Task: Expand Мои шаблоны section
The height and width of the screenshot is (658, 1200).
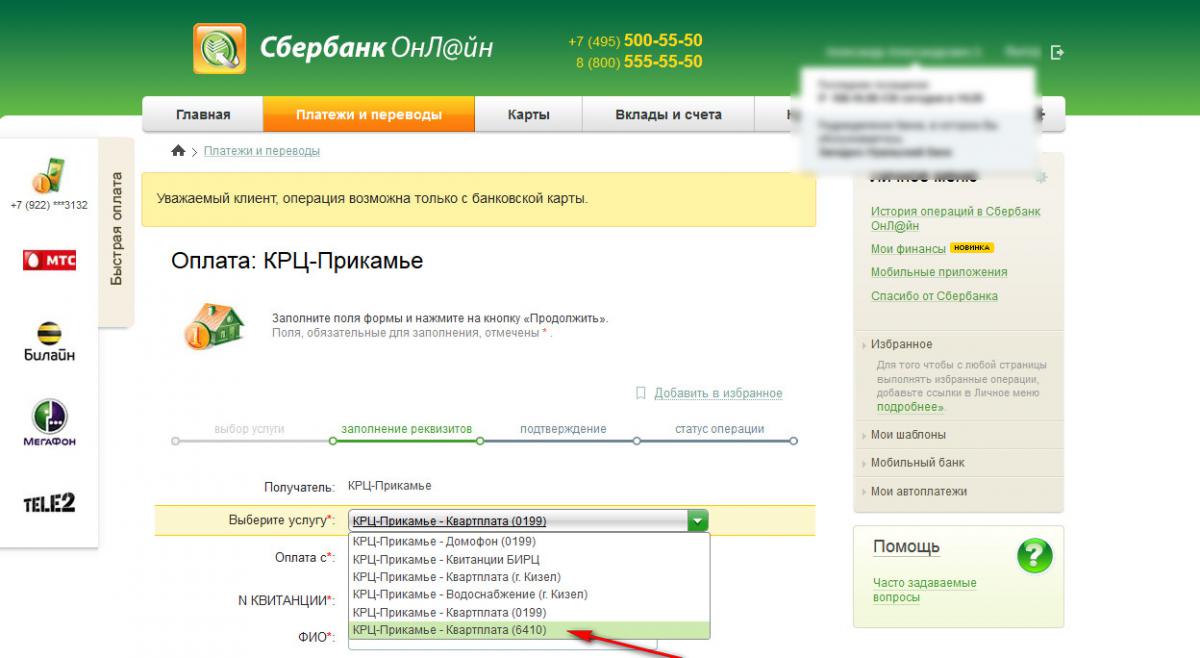Action: click(x=908, y=435)
